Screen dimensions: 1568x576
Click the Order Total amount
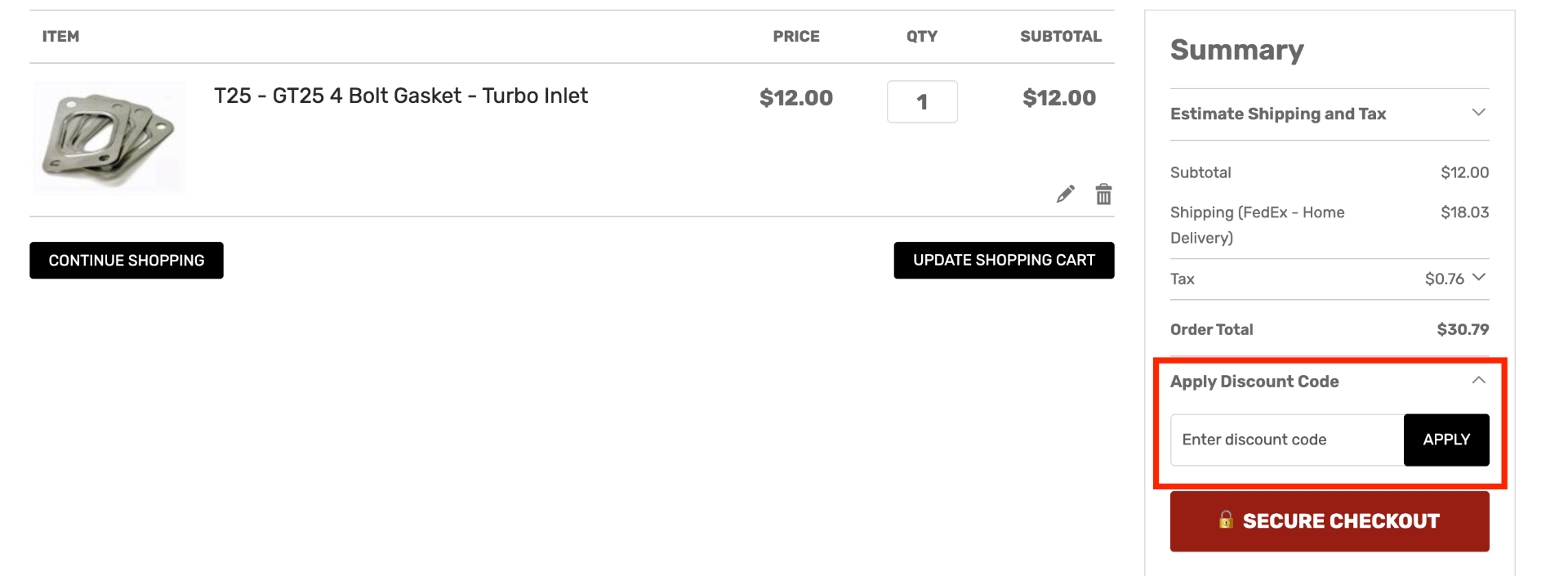coord(1463,329)
